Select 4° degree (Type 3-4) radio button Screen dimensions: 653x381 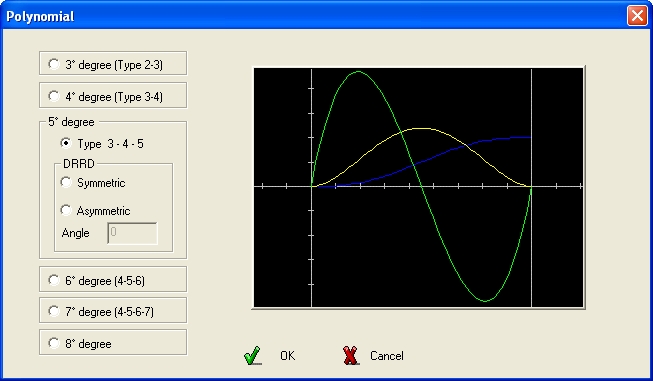(x=54, y=96)
